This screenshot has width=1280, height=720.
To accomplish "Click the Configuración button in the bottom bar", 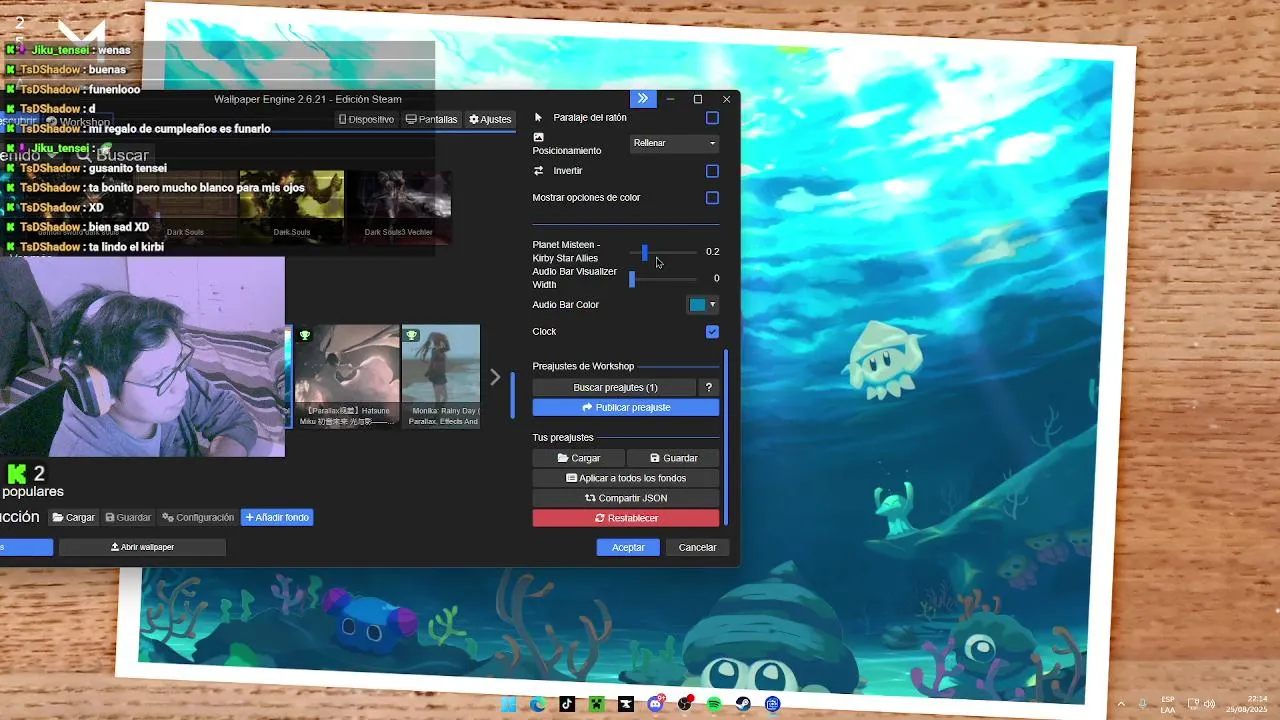I will [x=198, y=517].
